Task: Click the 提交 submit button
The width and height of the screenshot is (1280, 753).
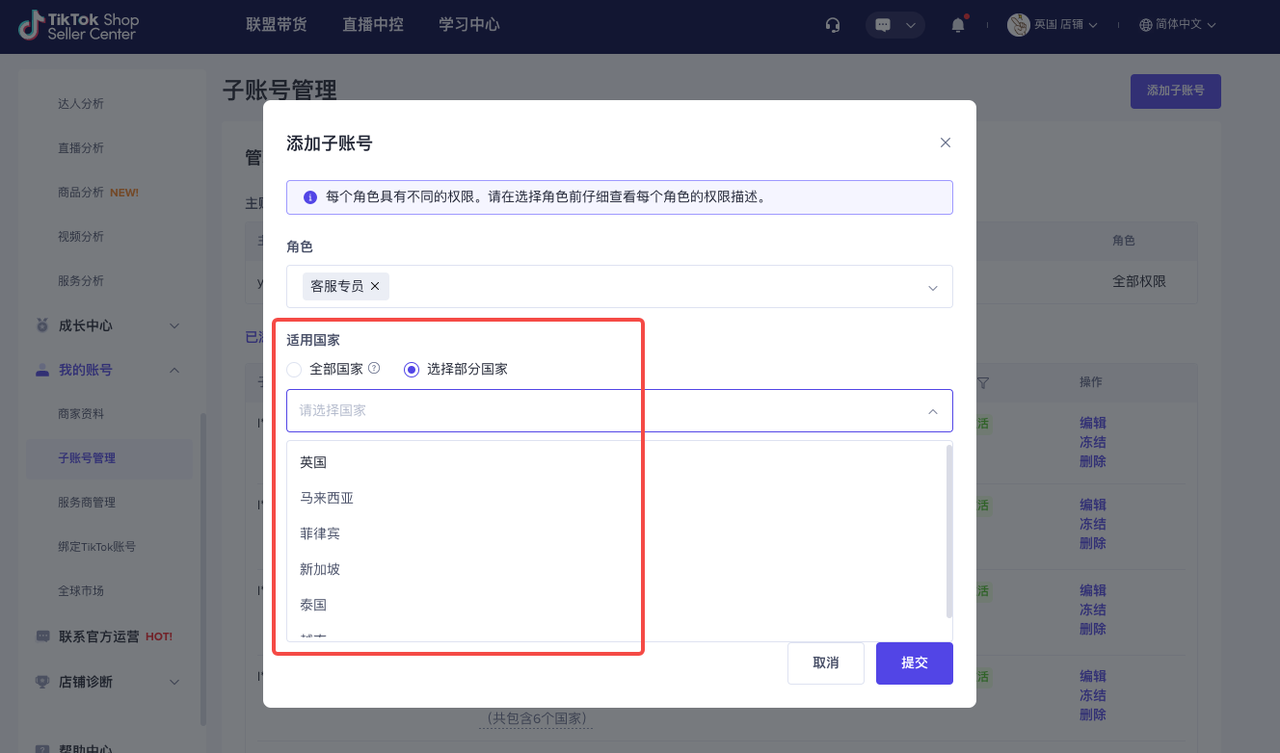Action: [x=914, y=663]
